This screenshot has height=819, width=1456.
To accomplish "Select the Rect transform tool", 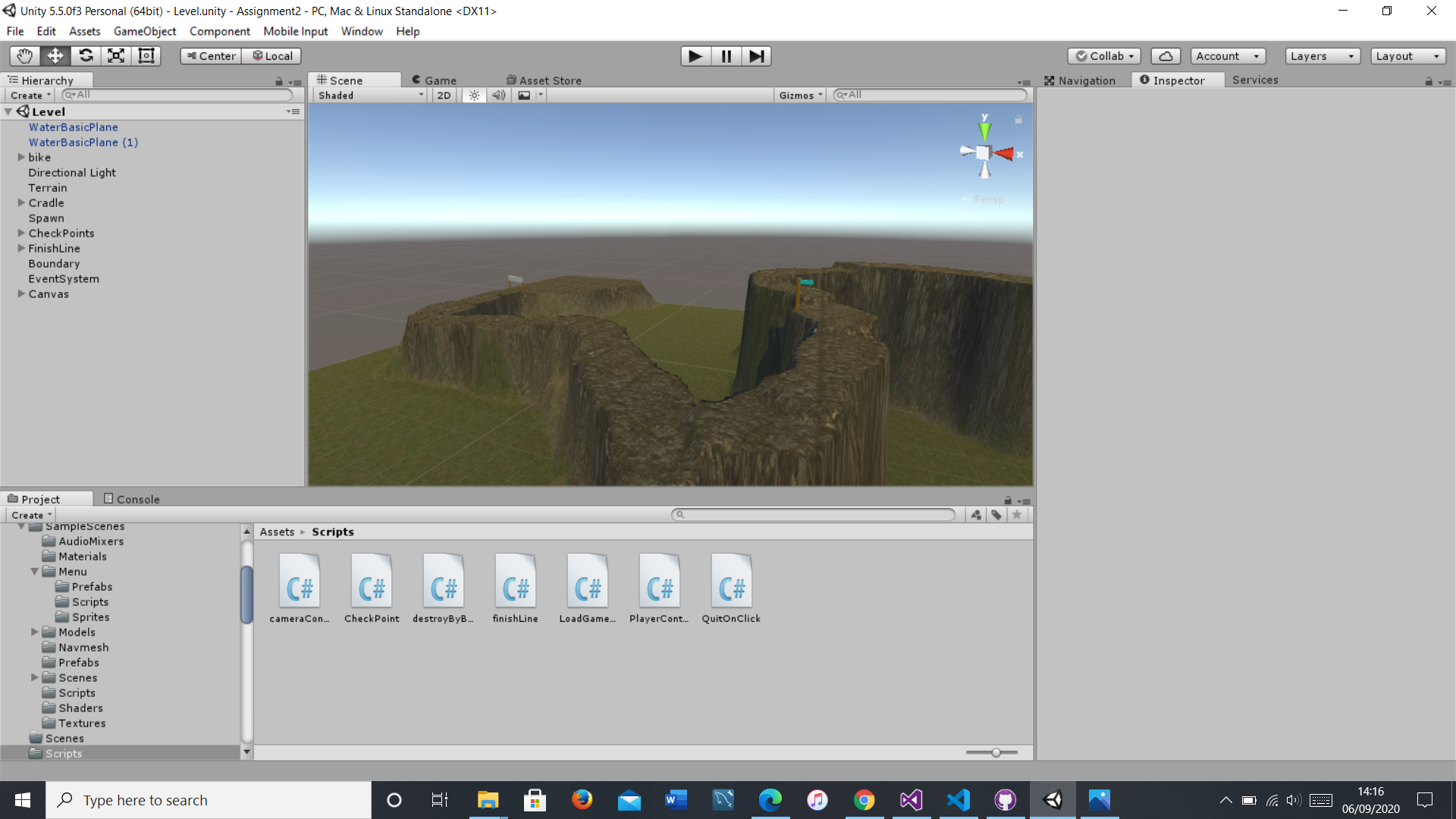I will point(146,56).
